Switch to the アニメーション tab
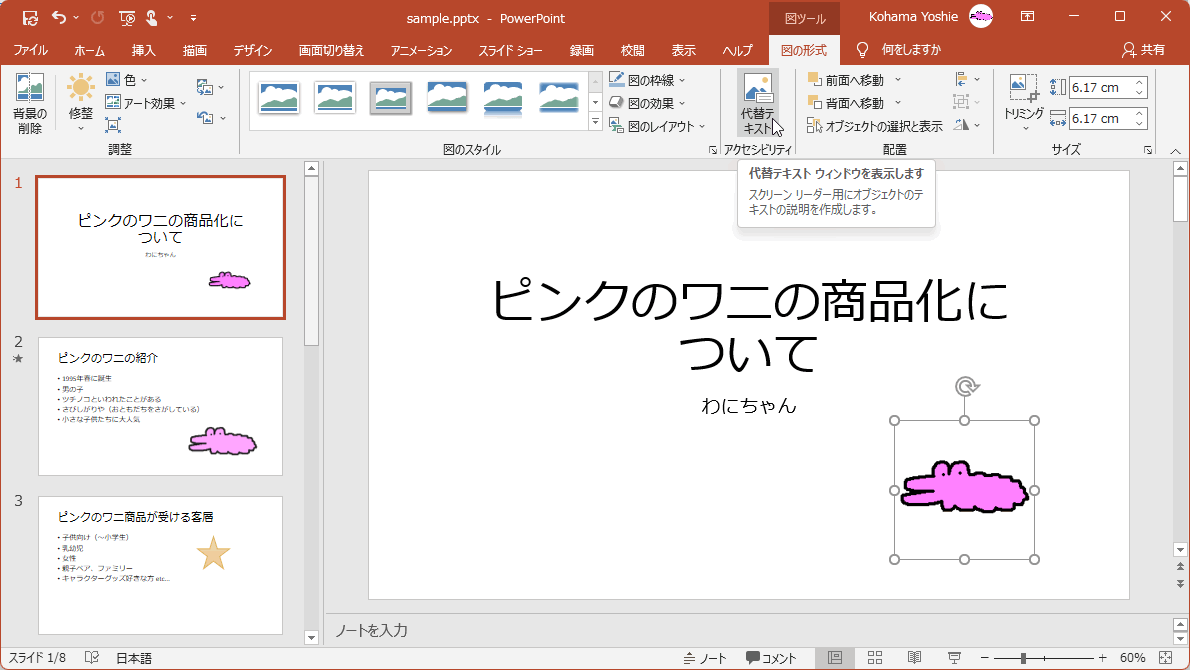This screenshot has height=670, width=1190. click(420, 50)
